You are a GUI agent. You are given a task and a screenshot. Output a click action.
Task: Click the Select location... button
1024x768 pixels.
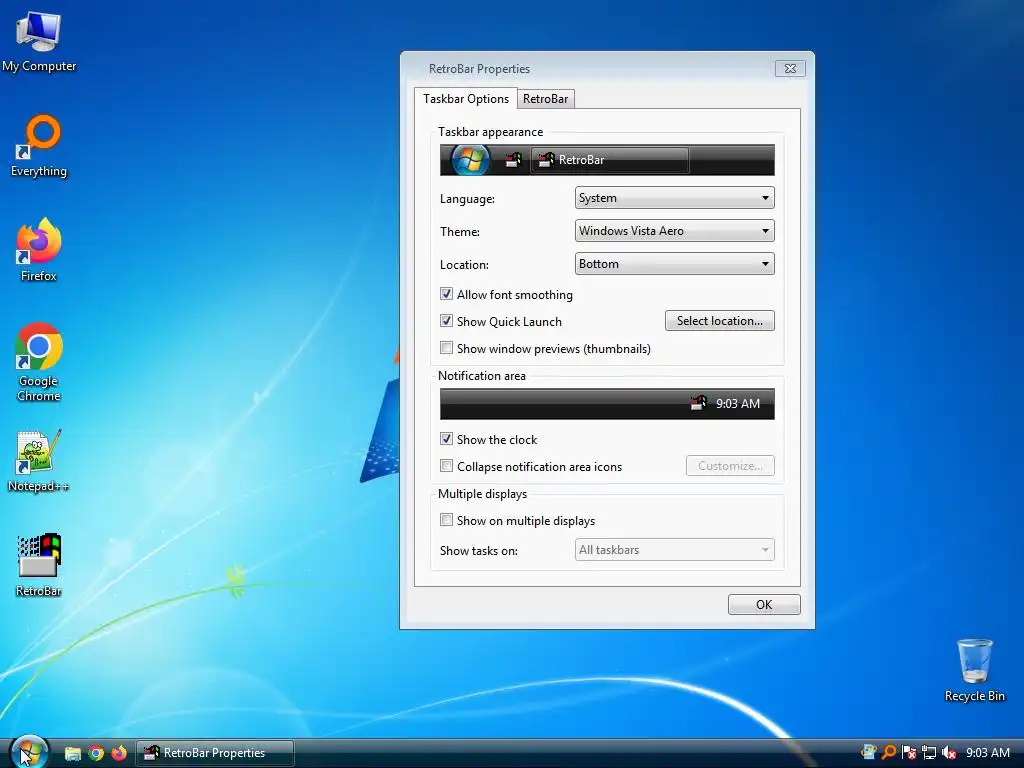click(x=720, y=321)
